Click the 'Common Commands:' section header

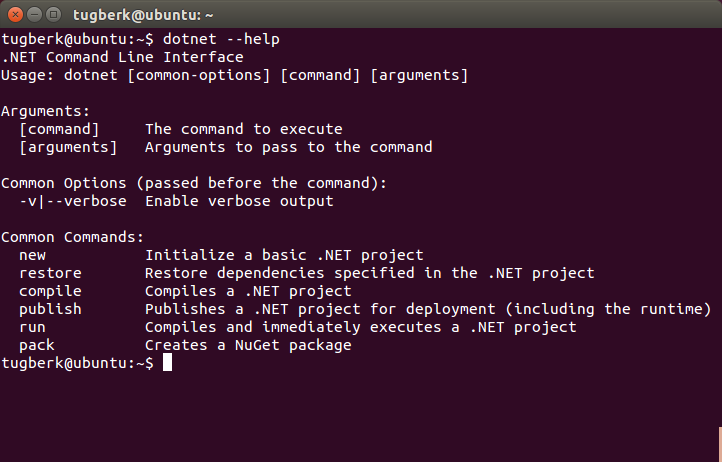[x=72, y=237]
